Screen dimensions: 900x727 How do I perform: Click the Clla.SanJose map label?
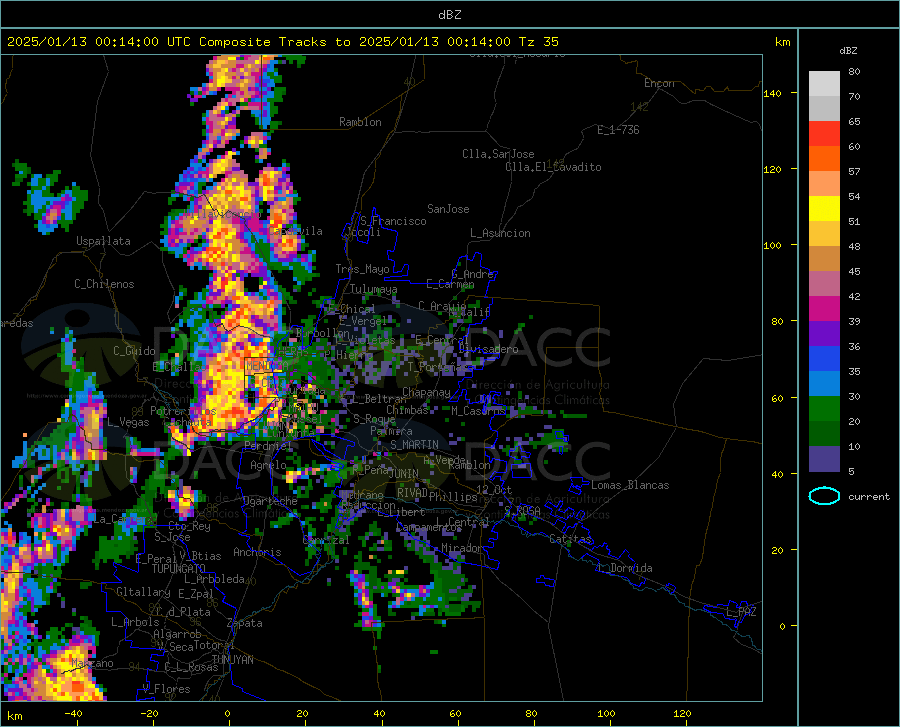point(498,154)
